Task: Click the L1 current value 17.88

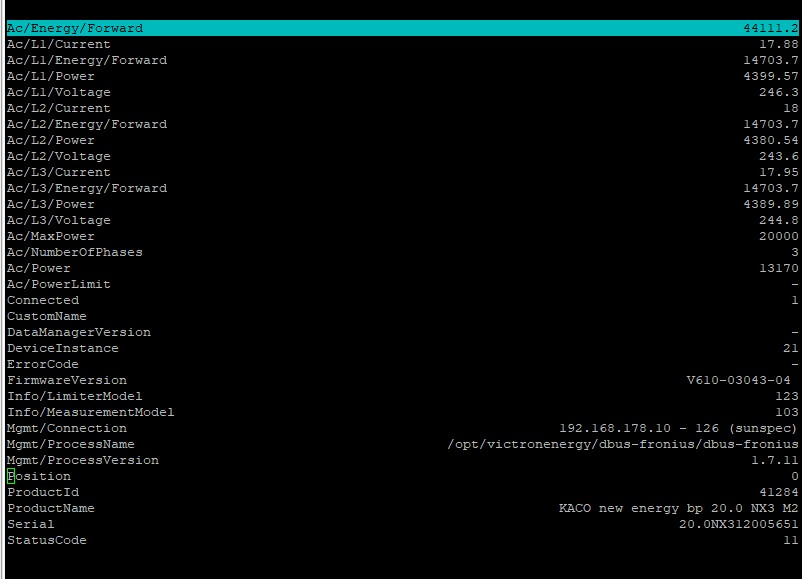Action: tap(778, 44)
